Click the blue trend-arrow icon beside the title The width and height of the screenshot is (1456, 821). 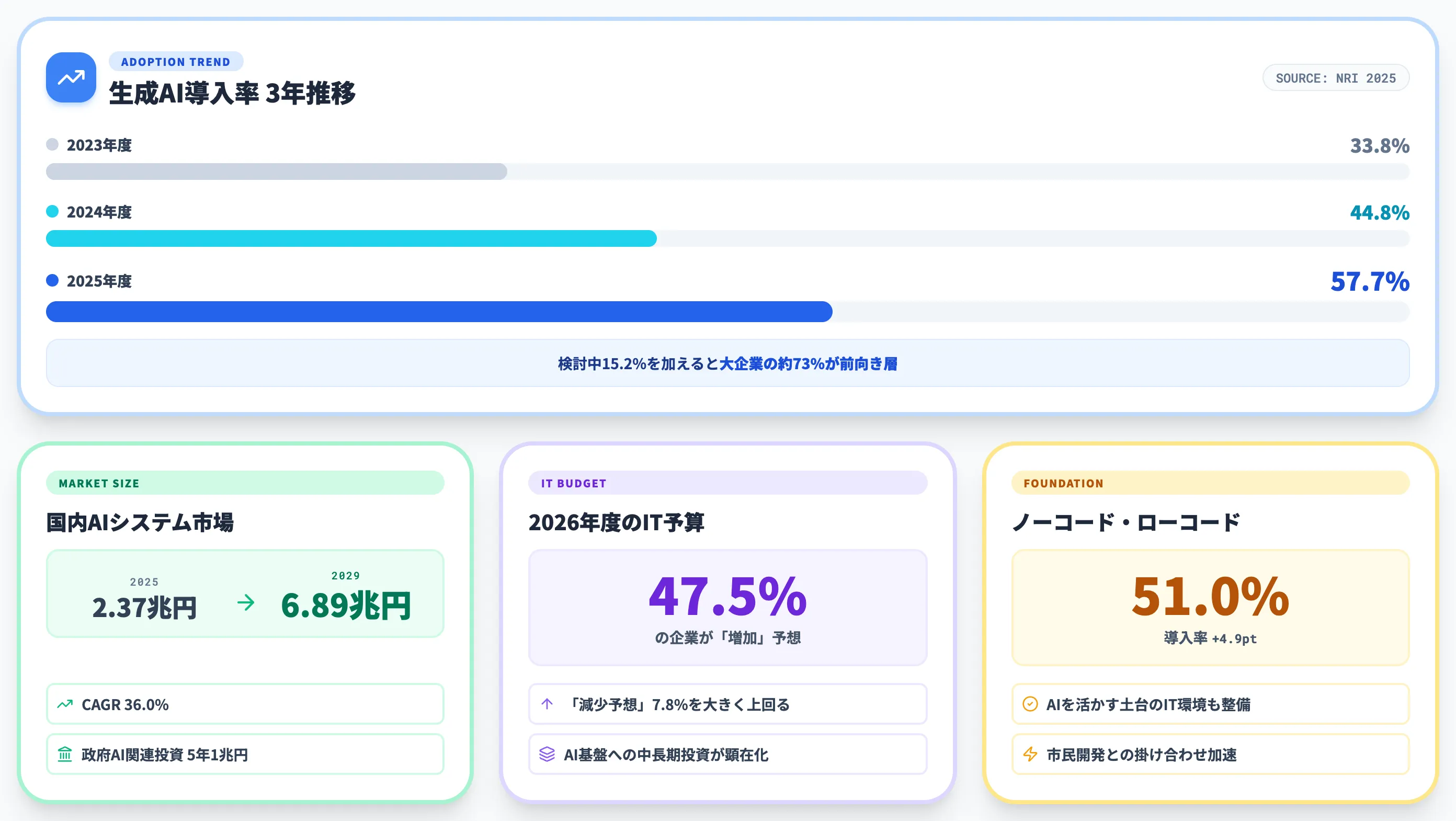71,77
